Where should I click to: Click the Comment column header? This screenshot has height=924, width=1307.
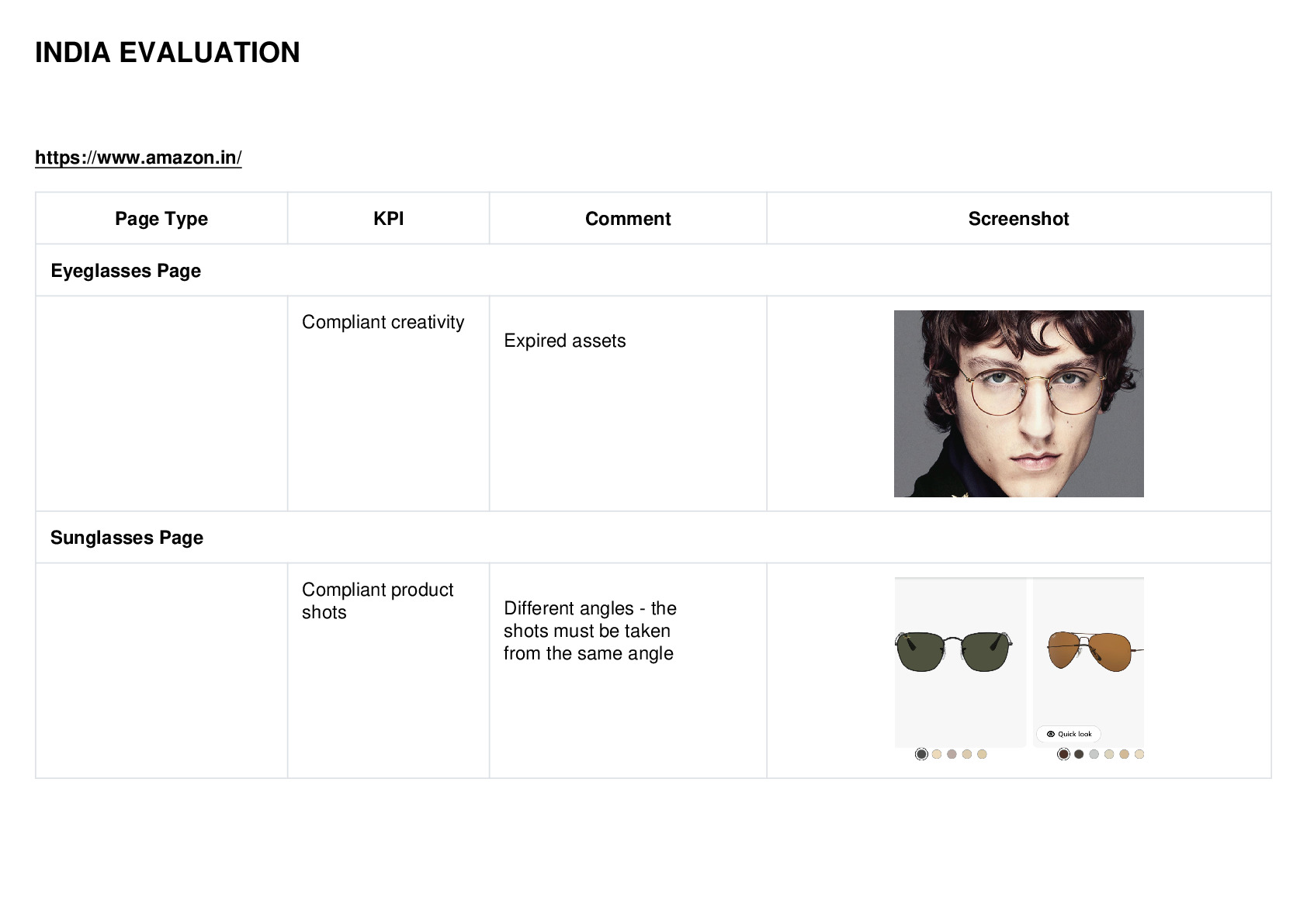click(x=628, y=219)
